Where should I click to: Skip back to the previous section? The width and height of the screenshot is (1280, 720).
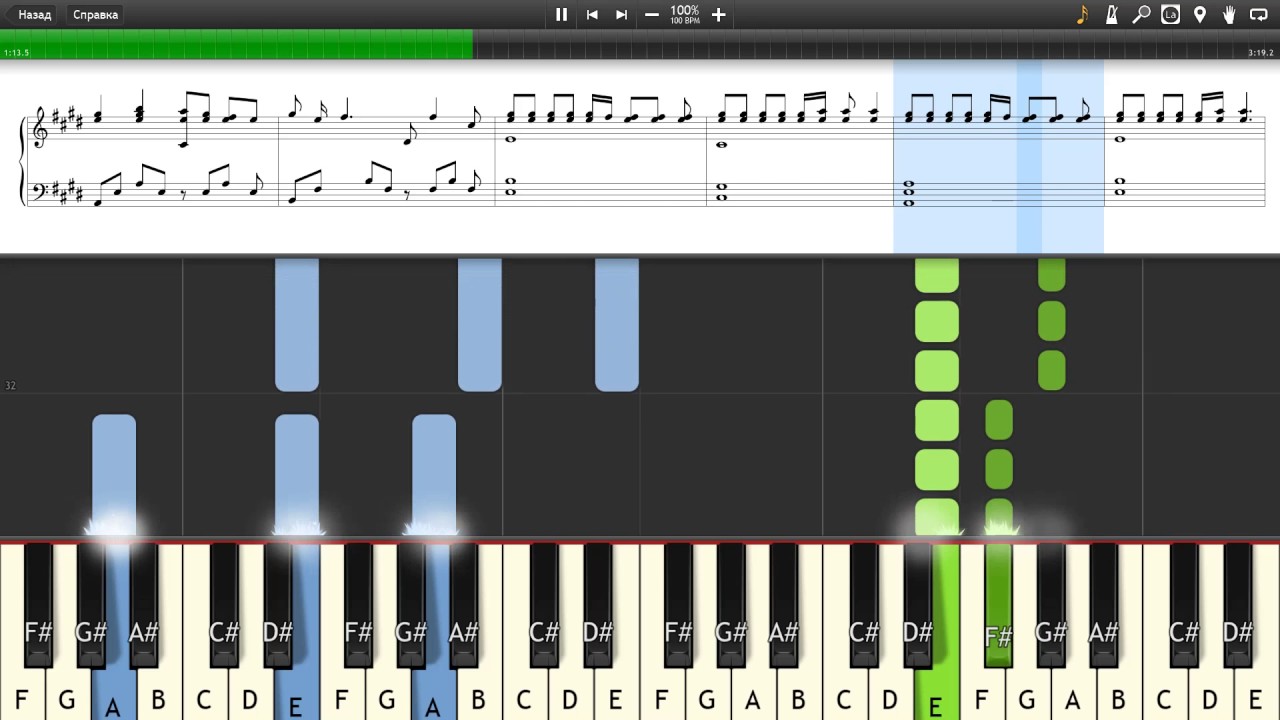(x=592, y=15)
